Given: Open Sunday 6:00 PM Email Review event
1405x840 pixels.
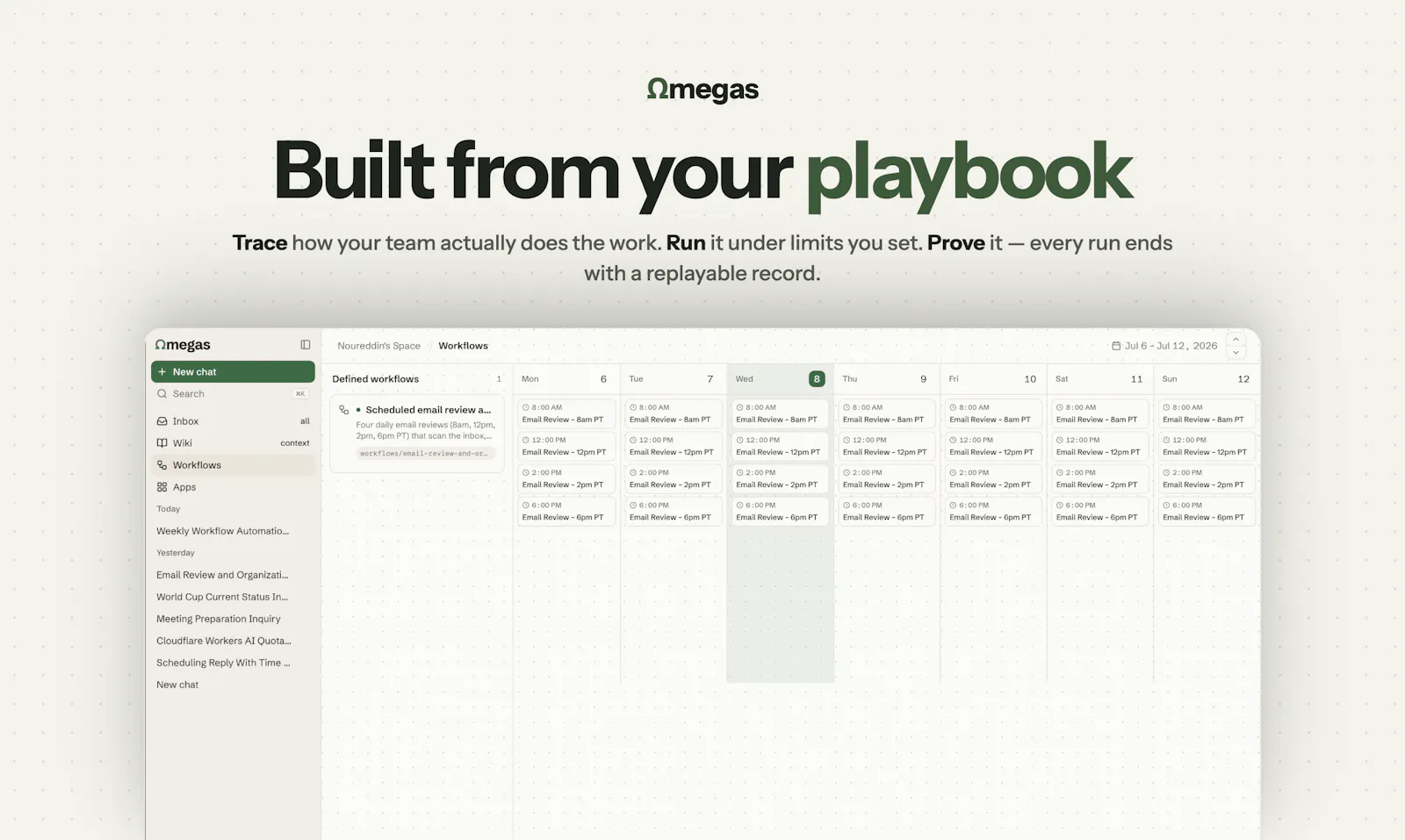Looking at the screenshot, I should point(1207,511).
